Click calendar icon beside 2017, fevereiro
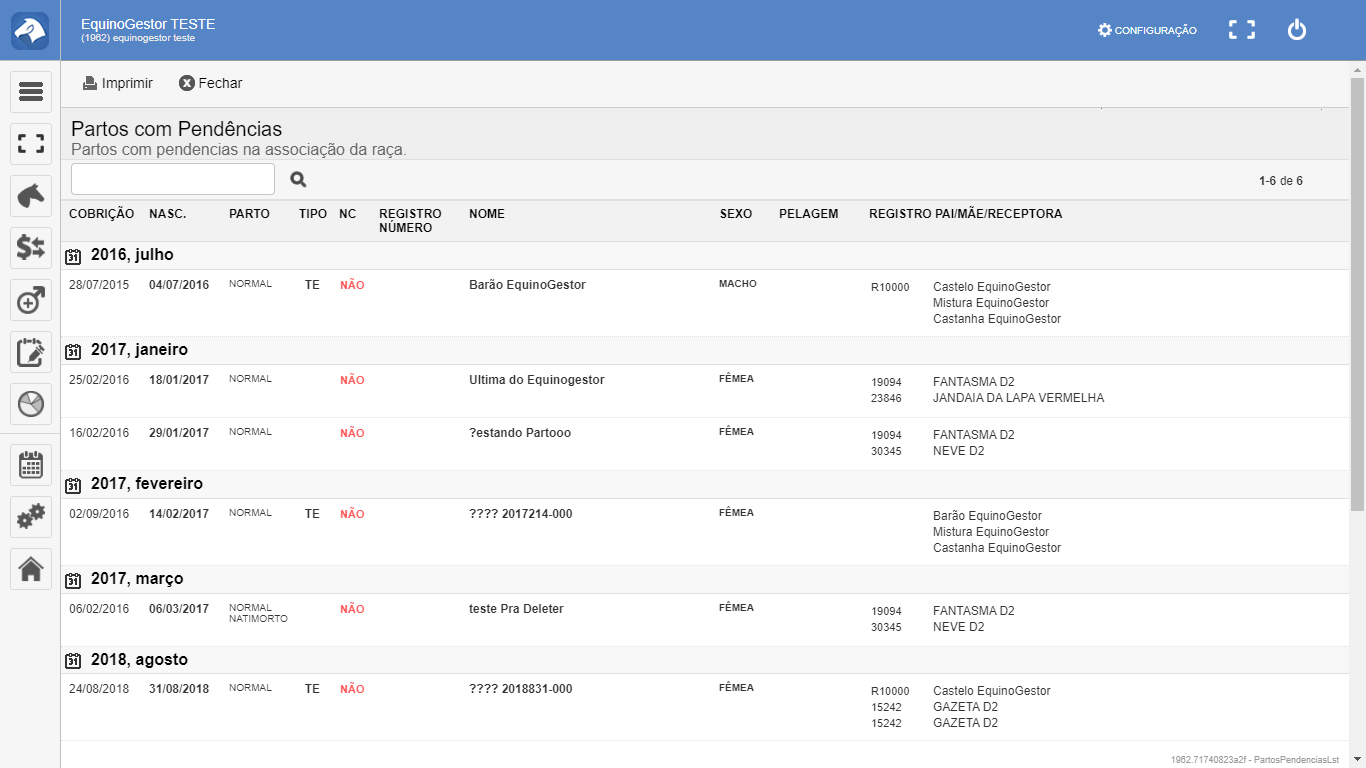This screenshot has width=1366, height=768. point(73,485)
